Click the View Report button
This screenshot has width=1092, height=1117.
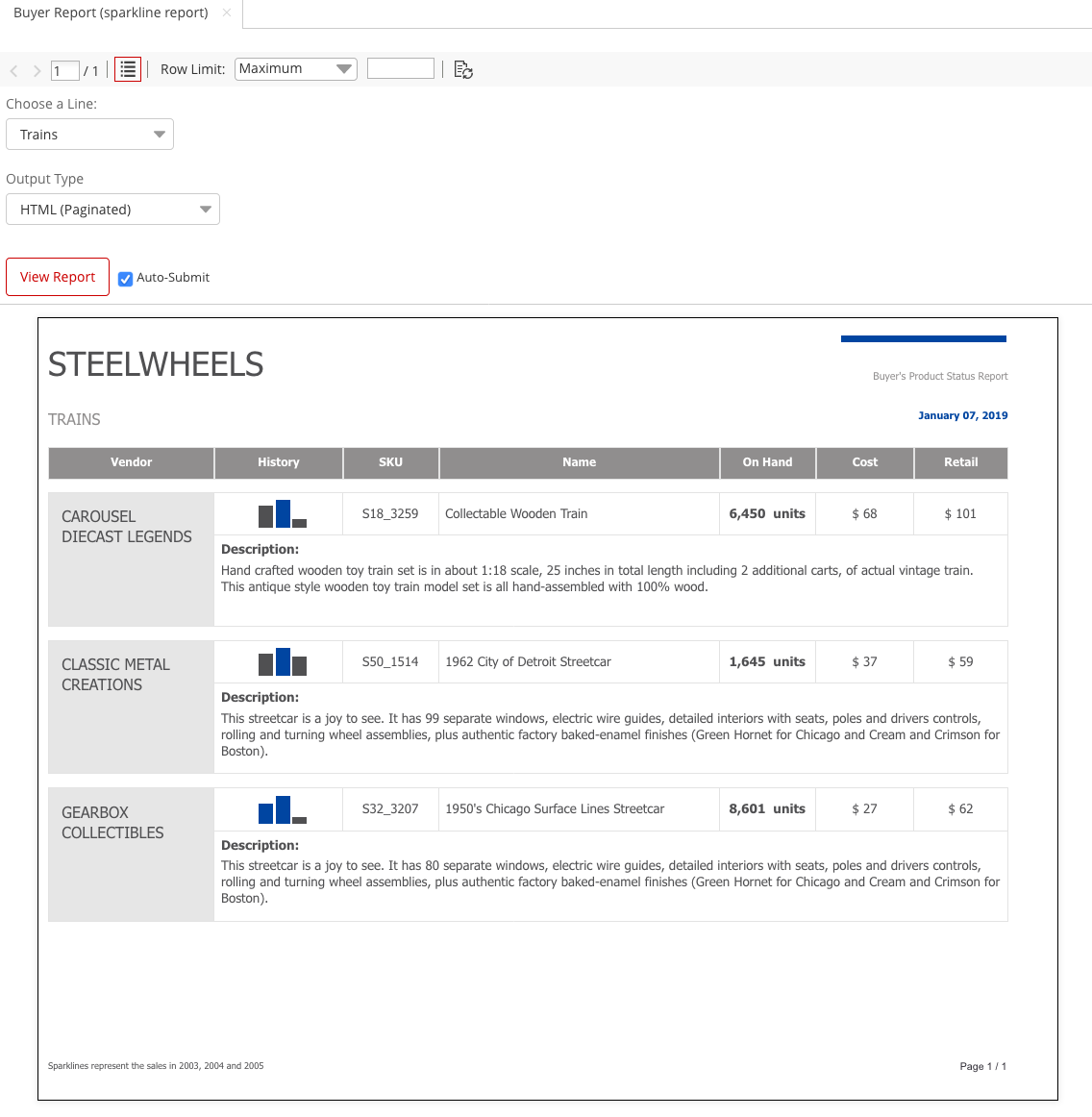(x=58, y=277)
